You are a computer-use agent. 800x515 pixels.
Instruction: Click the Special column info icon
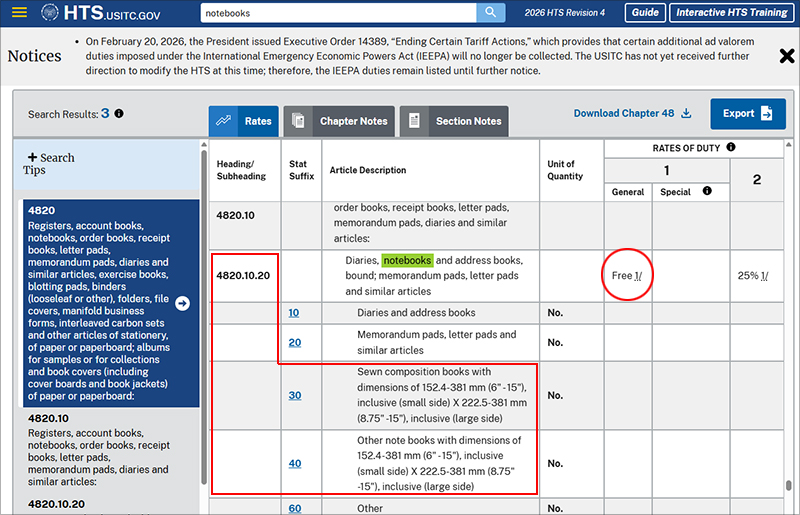708,191
